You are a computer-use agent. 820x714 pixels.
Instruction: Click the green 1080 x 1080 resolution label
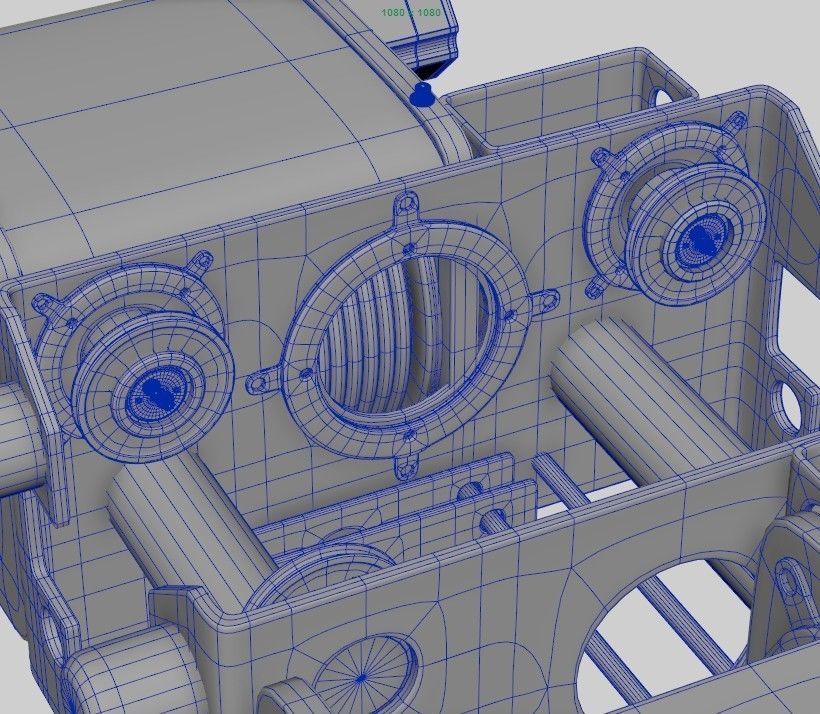410,14
